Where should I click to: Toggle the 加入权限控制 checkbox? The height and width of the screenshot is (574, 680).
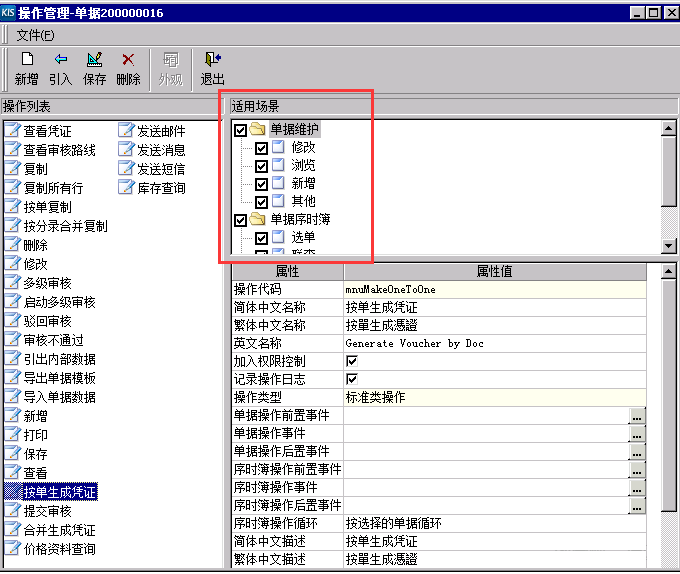pos(352,361)
